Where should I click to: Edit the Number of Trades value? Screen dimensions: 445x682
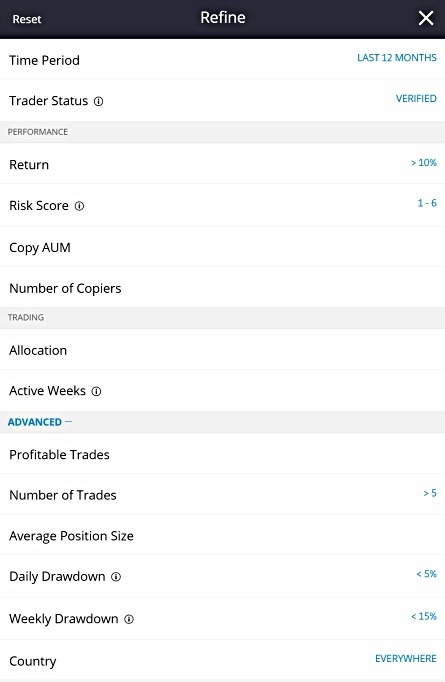coord(430,493)
